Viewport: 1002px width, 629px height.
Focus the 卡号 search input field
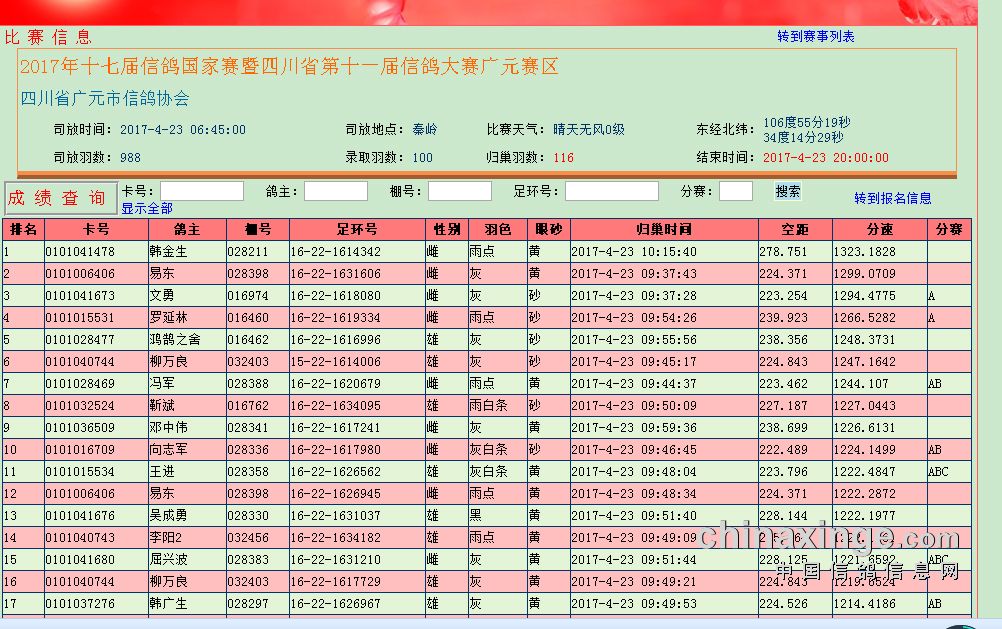coord(202,191)
